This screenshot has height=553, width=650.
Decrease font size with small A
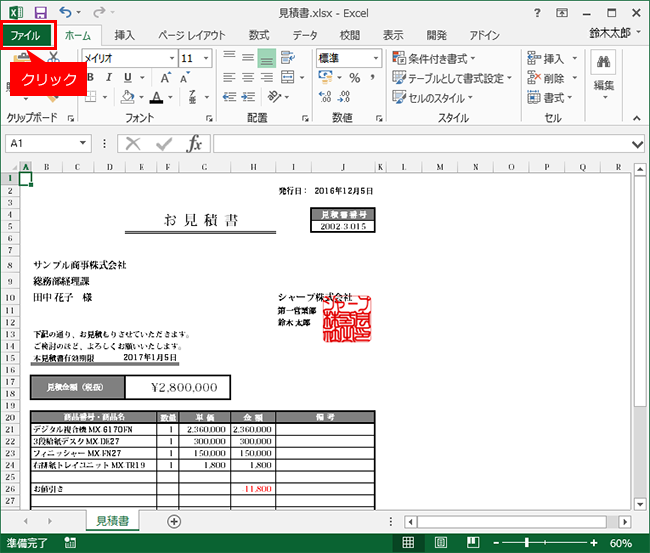(184, 78)
